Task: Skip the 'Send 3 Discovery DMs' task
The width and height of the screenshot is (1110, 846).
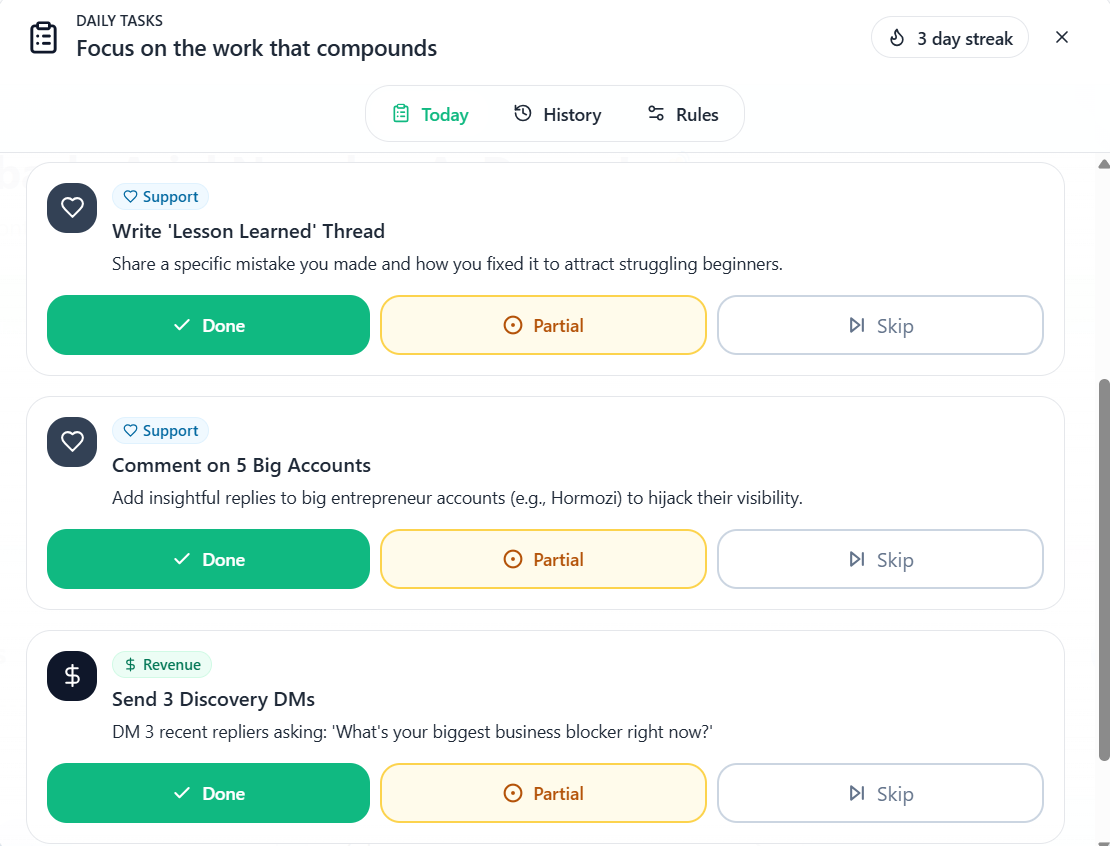Action: pyautogui.click(x=880, y=793)
